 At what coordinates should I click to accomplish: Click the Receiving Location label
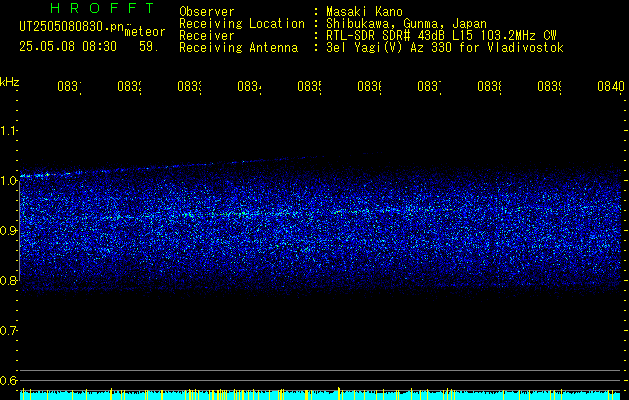(242, 24)
